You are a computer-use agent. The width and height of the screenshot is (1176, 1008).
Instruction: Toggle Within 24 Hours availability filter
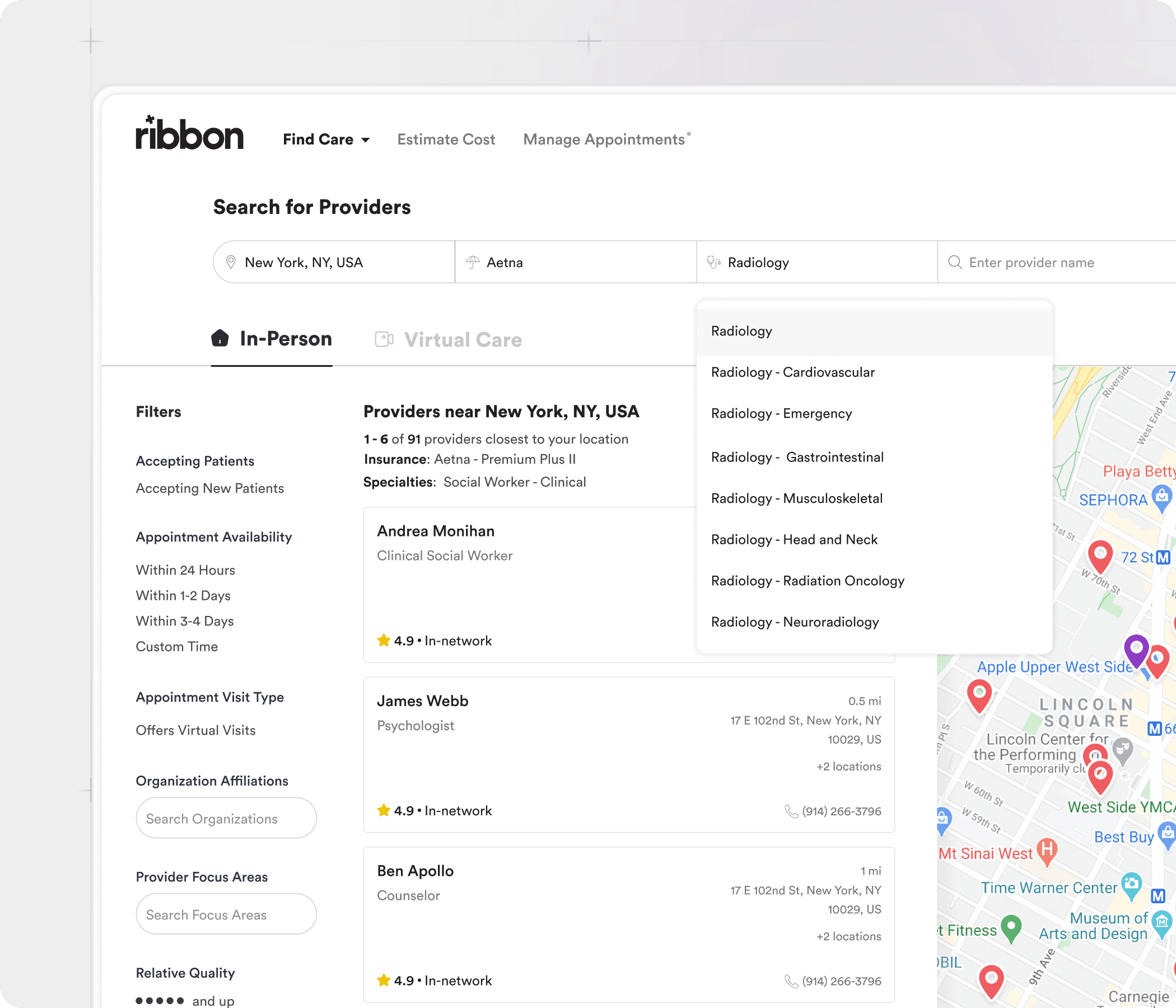[185, 570]
